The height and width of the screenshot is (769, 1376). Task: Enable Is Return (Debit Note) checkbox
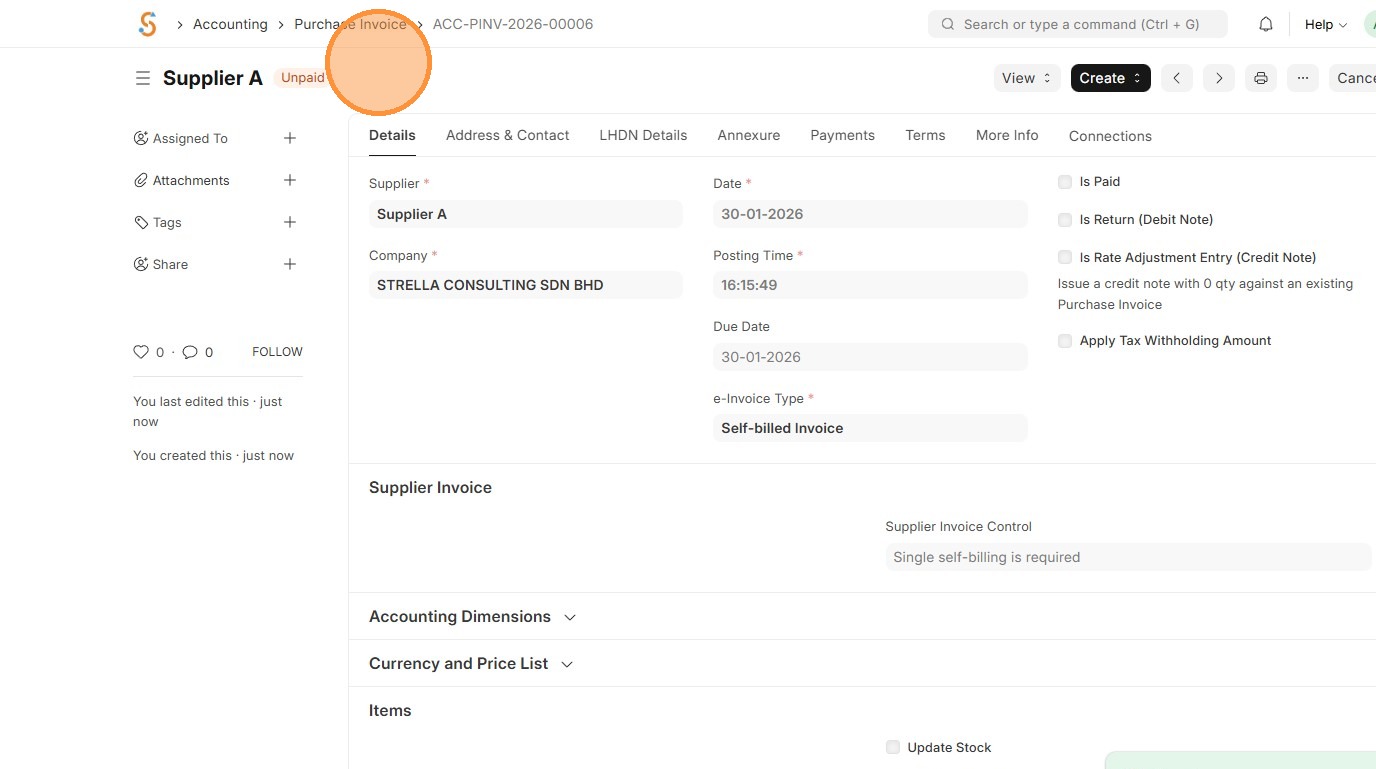1065,220
